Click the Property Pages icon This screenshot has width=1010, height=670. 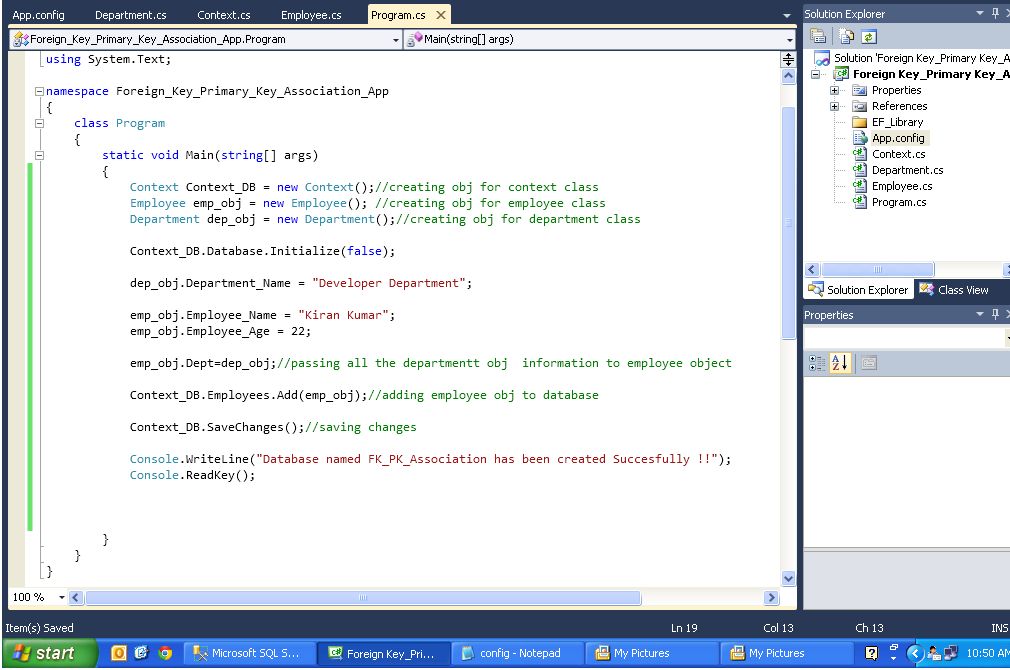[868, 363]
